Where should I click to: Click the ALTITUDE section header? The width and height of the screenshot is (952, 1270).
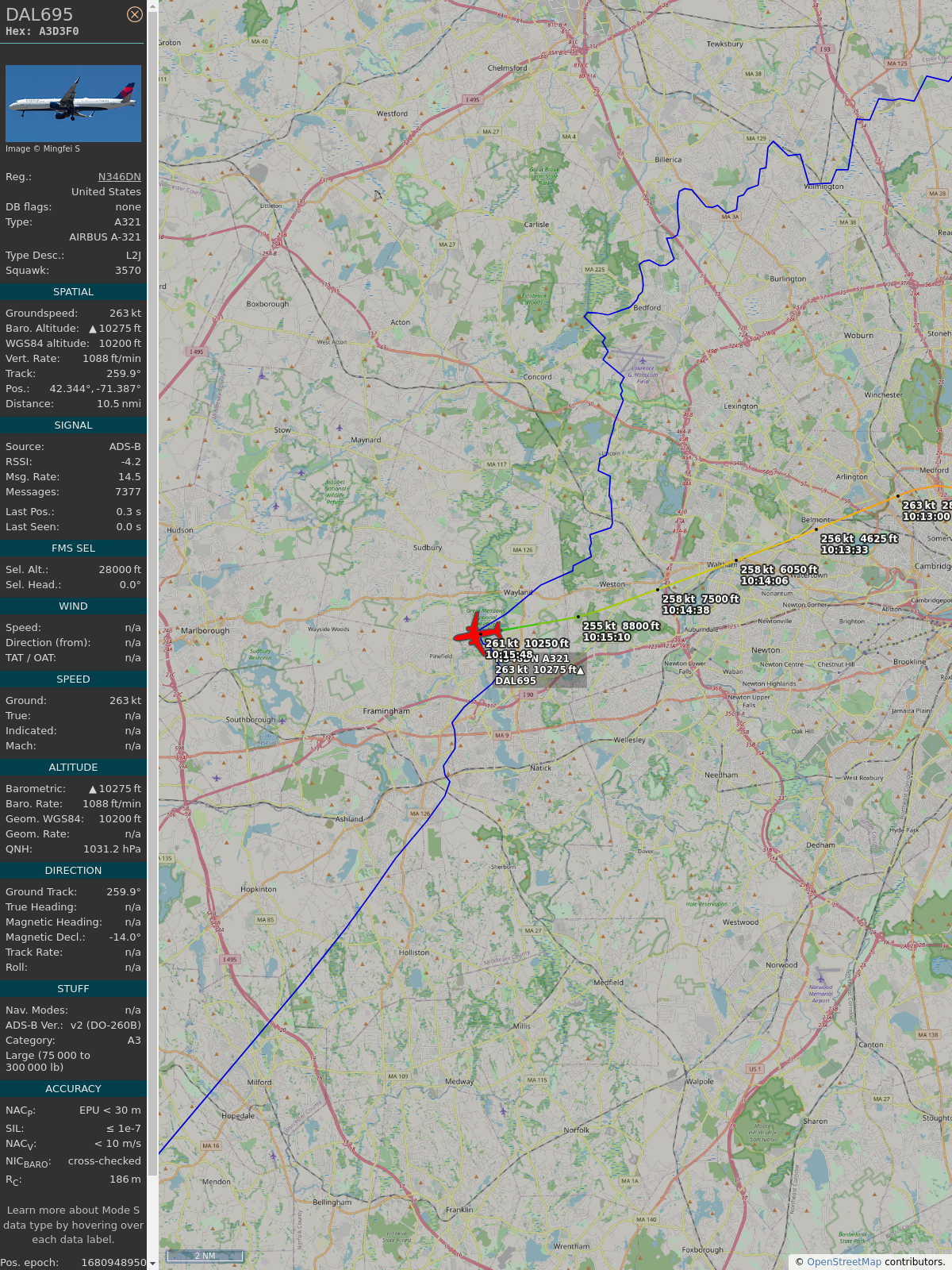pos(73,768)
